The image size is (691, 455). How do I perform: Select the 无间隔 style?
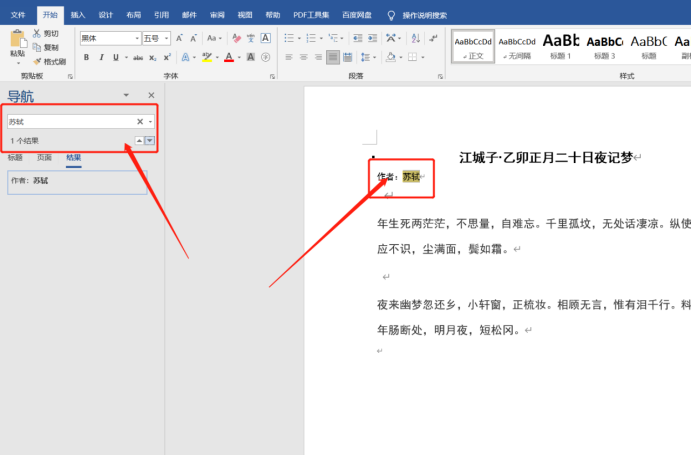click(517, 47)
